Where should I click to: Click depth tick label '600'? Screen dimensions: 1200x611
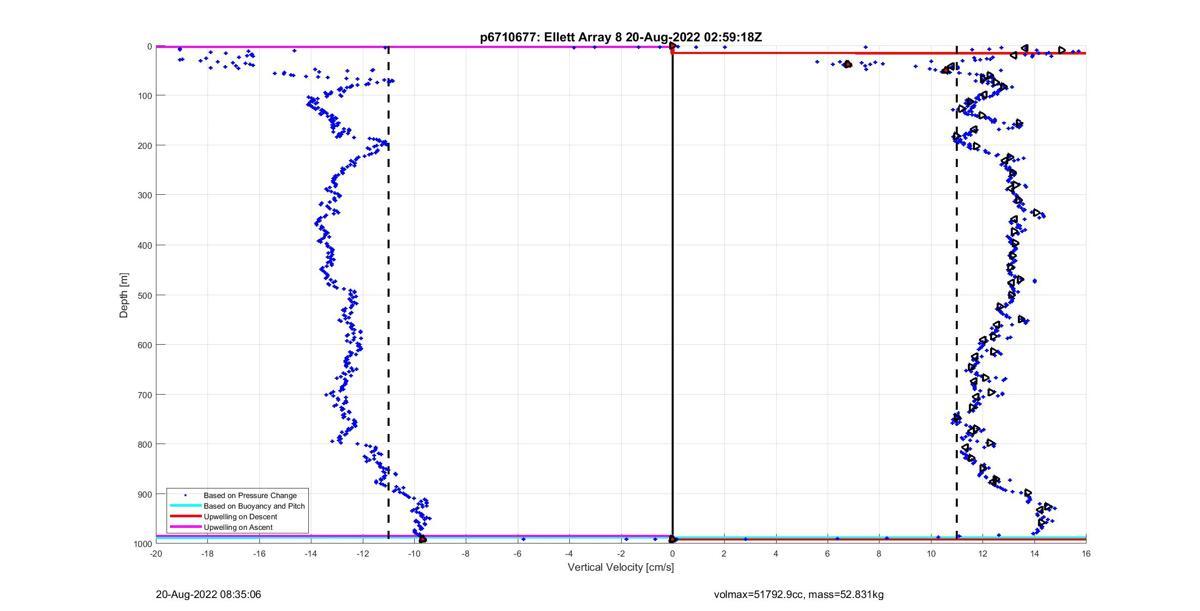(144, 345)
